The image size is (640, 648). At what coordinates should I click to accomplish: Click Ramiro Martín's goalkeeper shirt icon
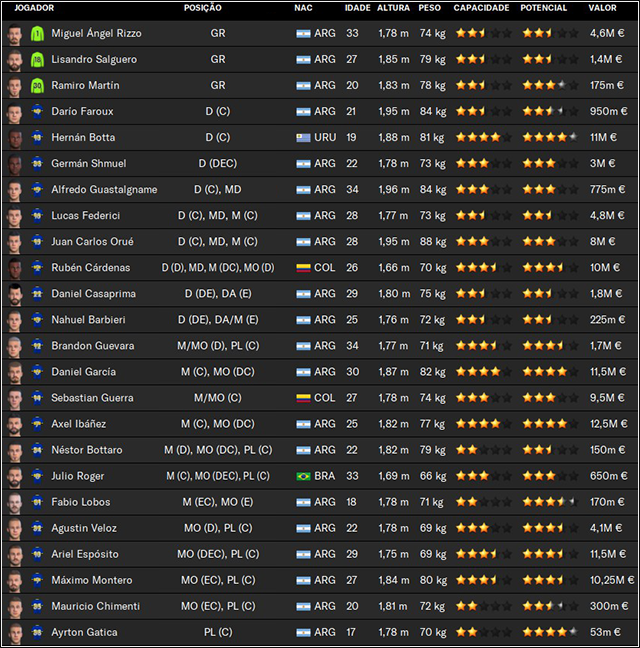pos(37,86)
